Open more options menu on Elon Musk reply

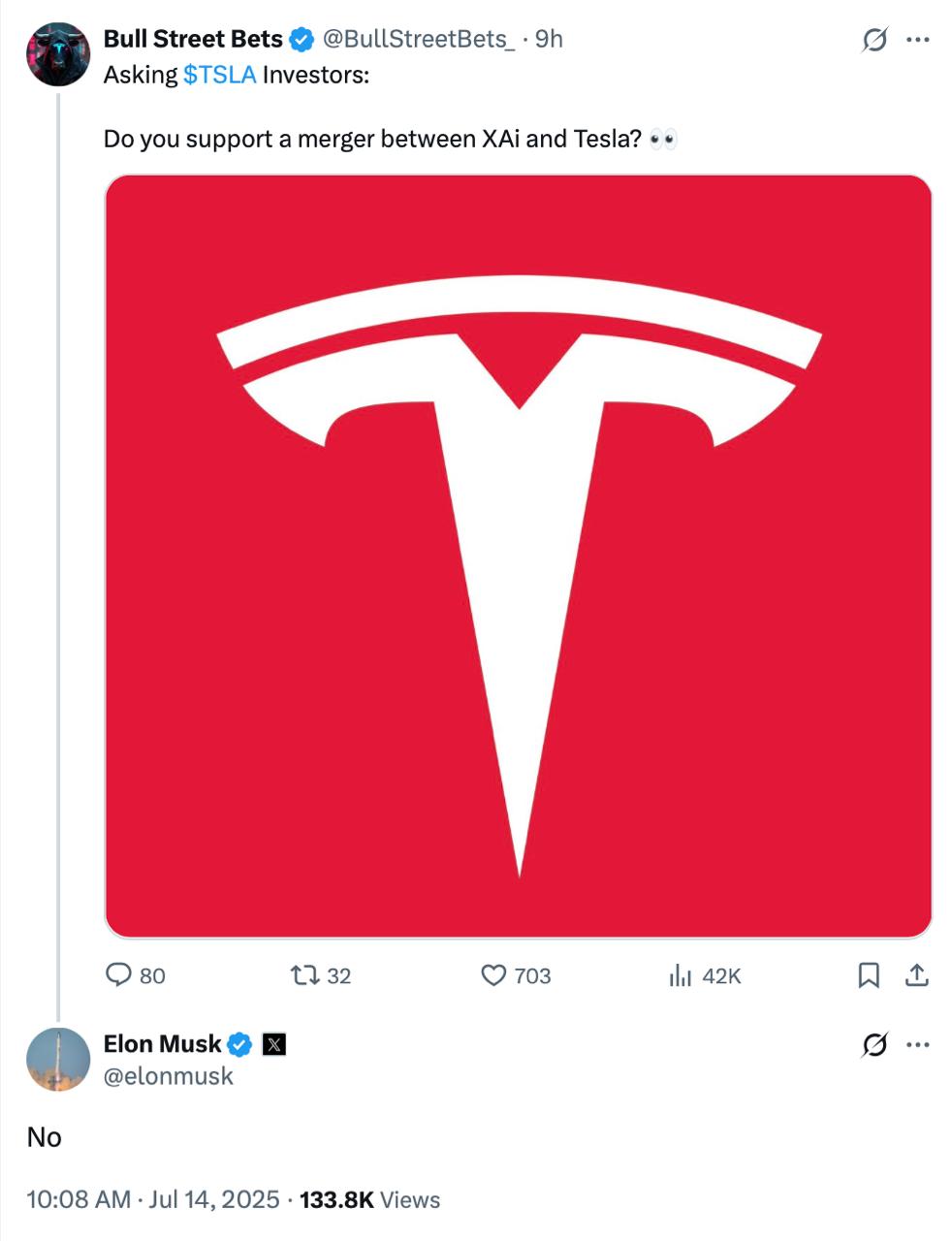(917, 1045)
